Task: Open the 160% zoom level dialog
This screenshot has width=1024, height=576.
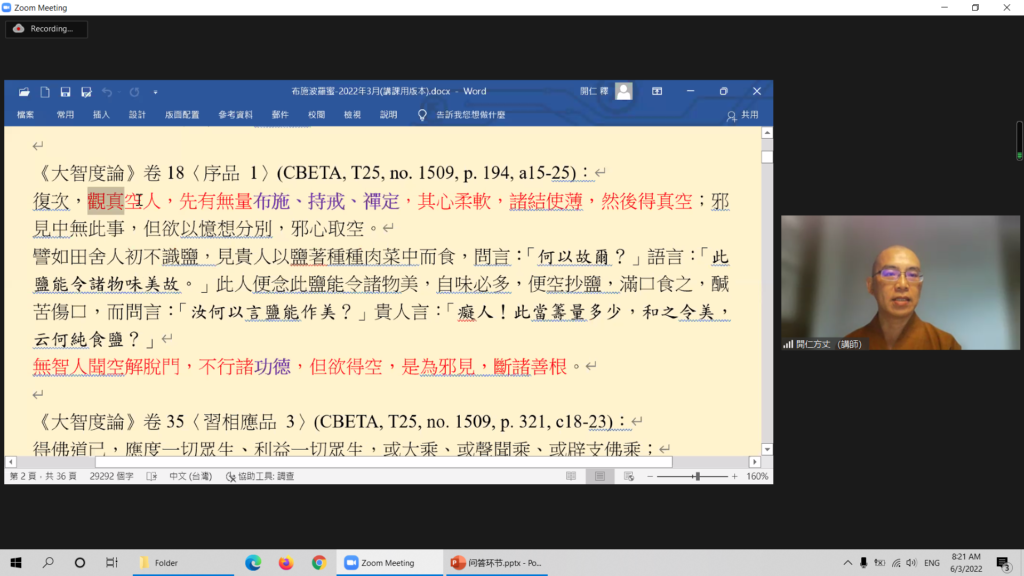Action: tap(757, 476)
